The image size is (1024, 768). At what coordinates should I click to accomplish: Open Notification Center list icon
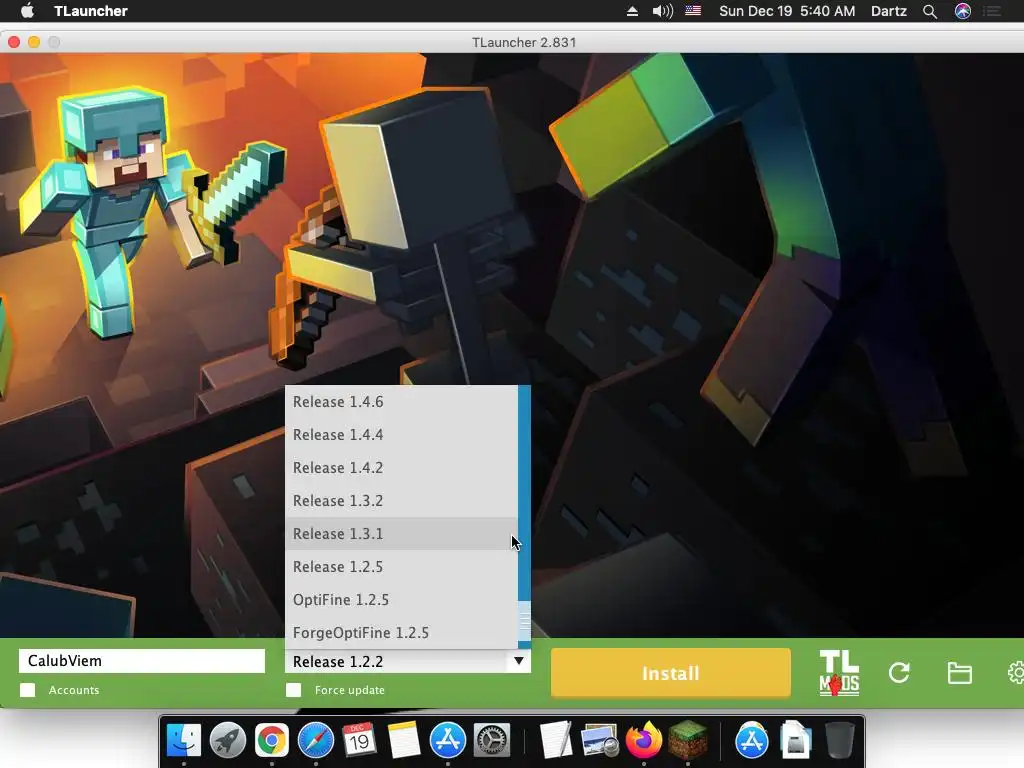point(993,11)
